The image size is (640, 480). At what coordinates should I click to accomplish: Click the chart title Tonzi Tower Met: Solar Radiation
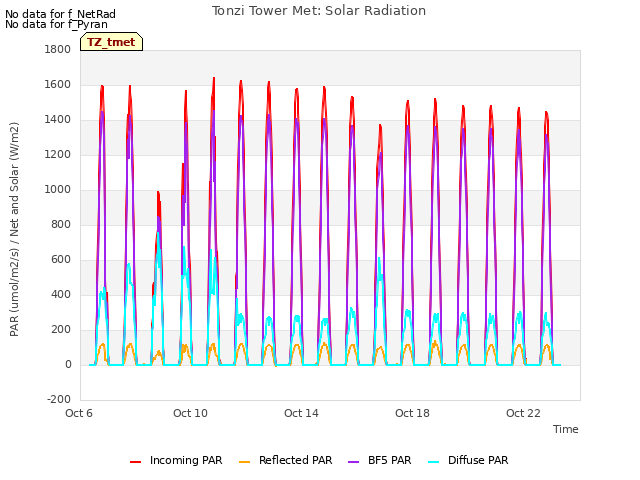pyautogui.click(x=319, y=11)
